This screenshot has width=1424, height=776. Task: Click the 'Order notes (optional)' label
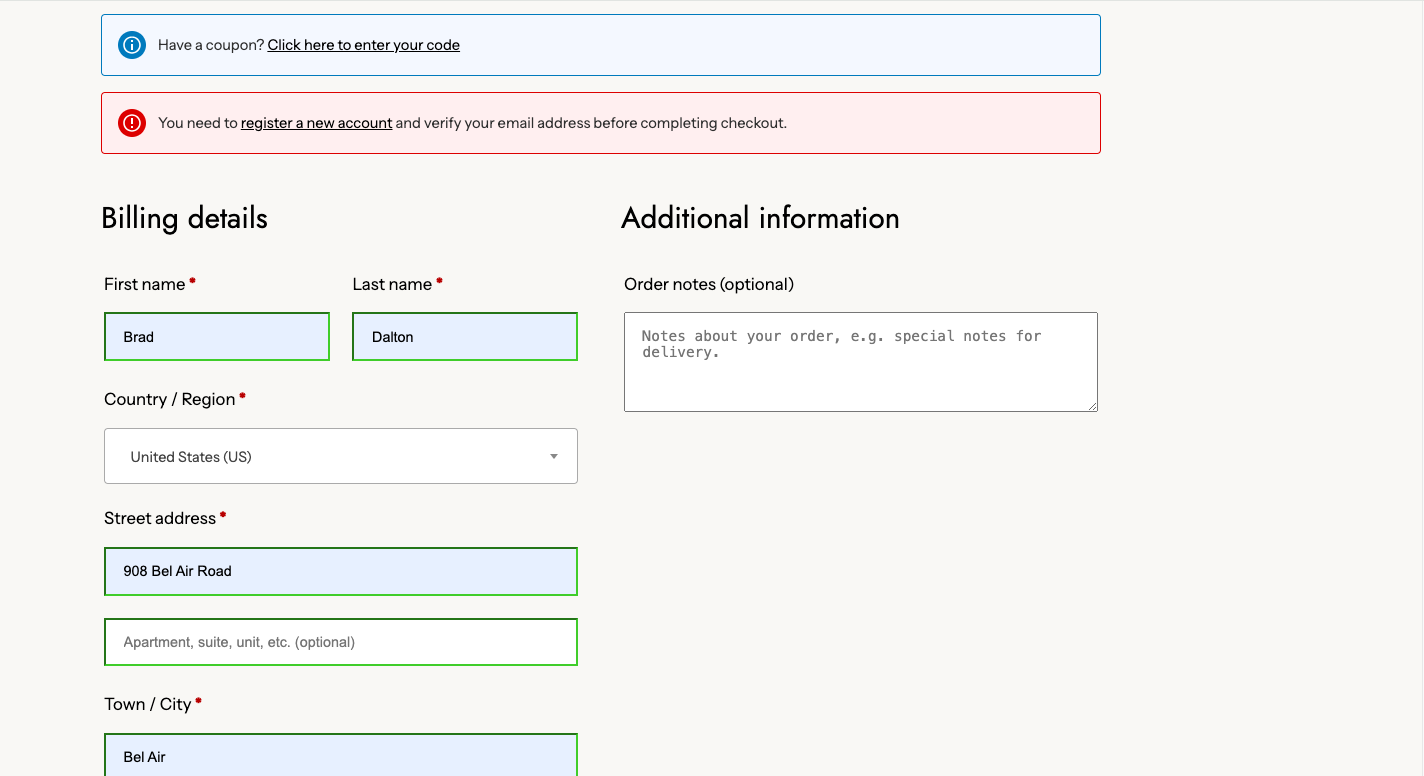[x=709, y=285]
